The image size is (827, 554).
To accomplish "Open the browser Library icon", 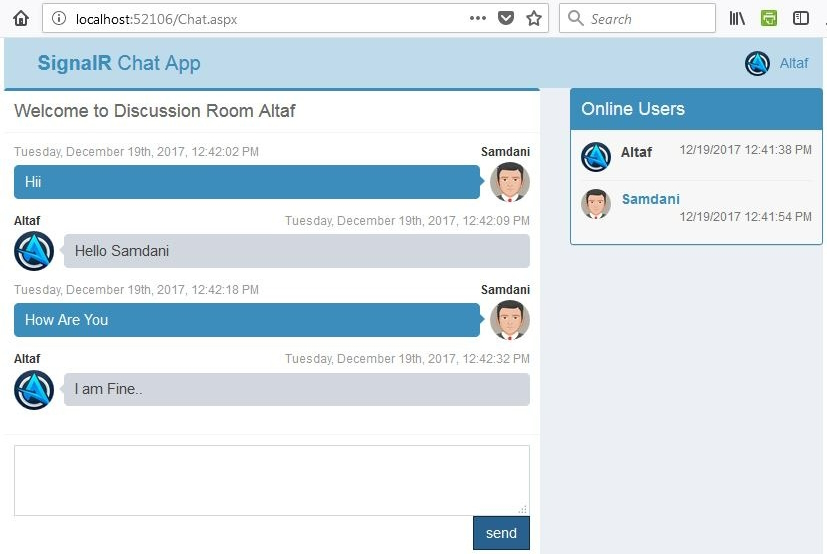I will click(737, 18).
